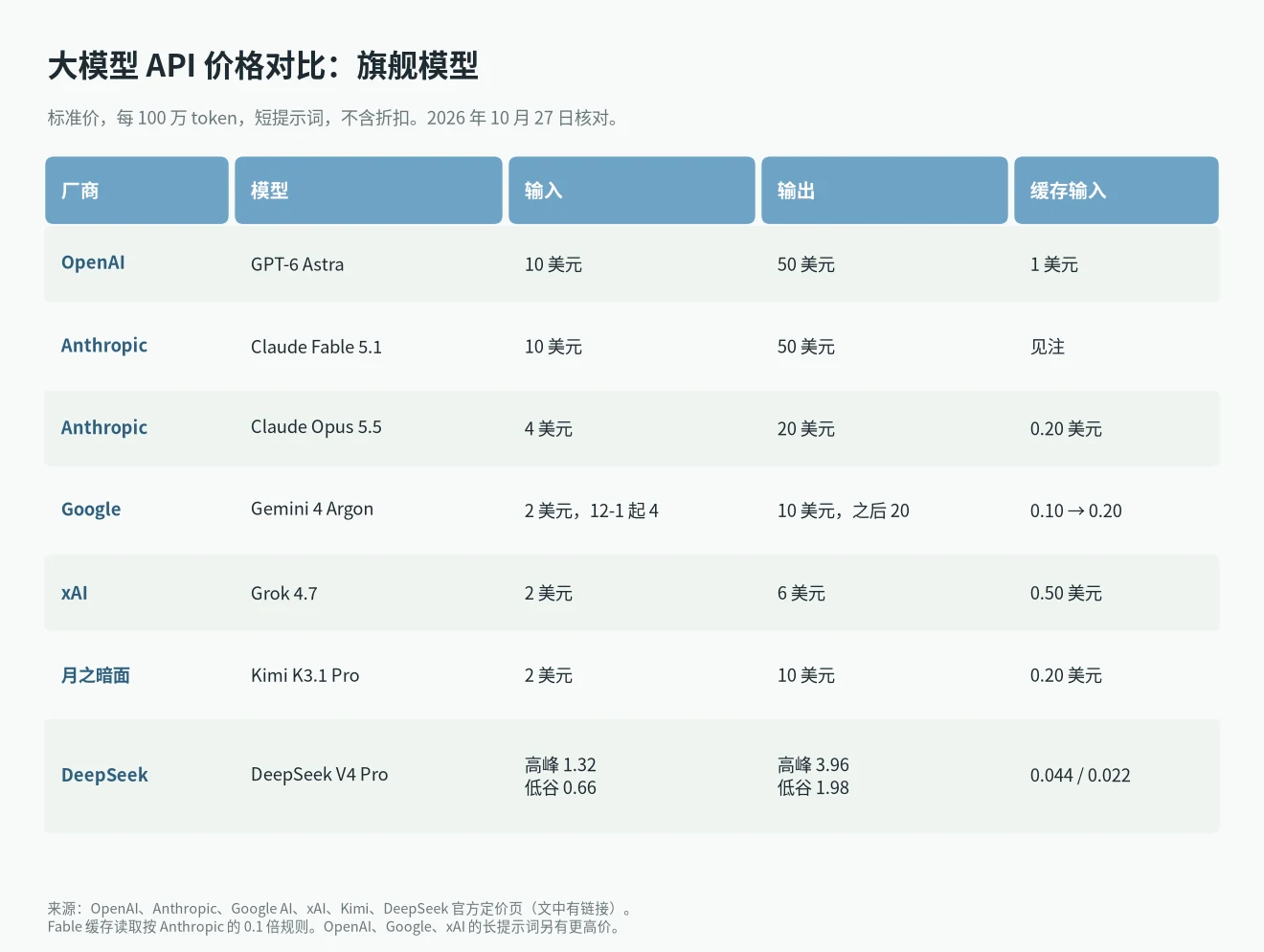Click the Fable 缓存读取 footnote line
Image resolution: width=1264 pixels, height=952 pixels.
tap(335, 926)
